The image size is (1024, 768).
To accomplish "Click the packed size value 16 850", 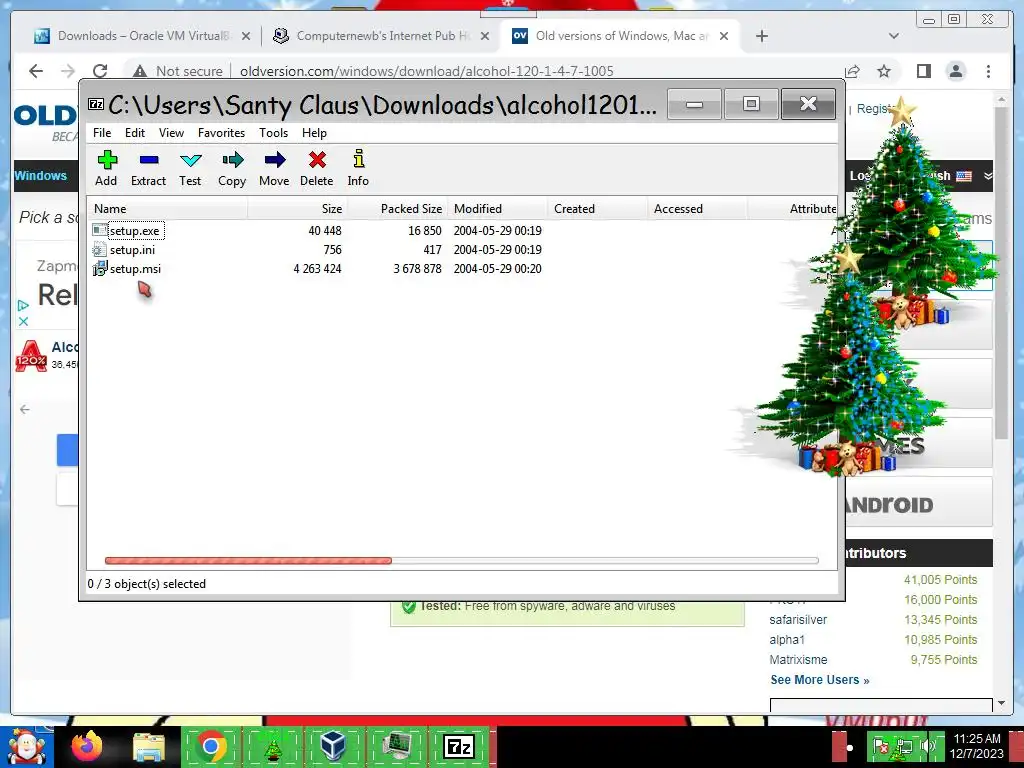I will coord(424,231).
